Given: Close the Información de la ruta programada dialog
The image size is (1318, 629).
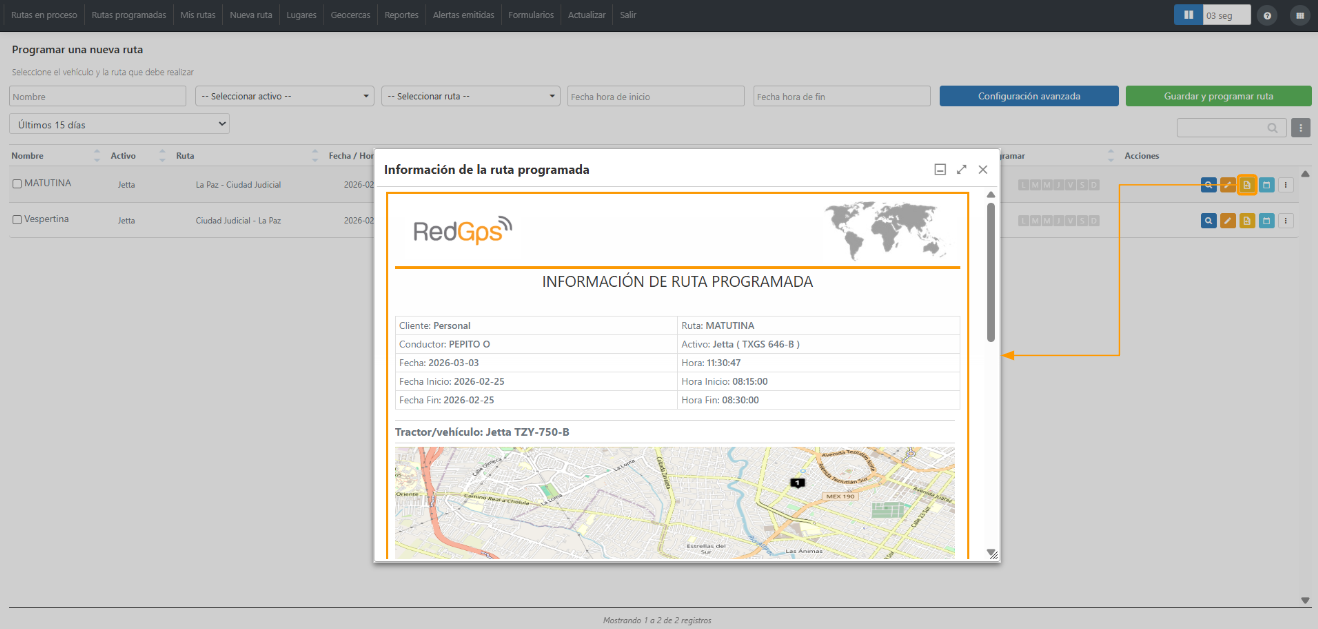Looking at the screenshot, I should pyautogui.click(x=983, y=170).
